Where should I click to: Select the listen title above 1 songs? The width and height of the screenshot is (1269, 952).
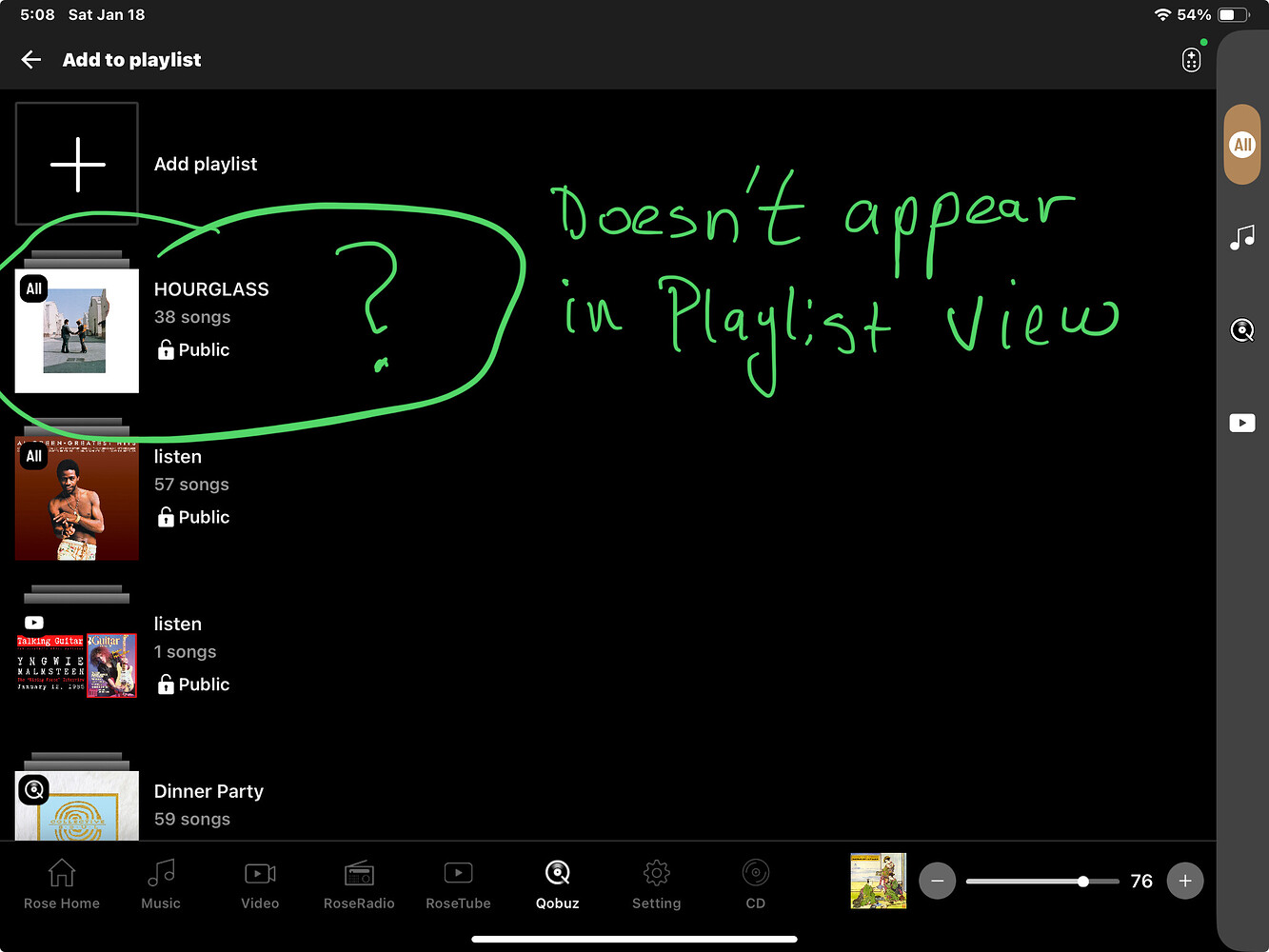178,625
